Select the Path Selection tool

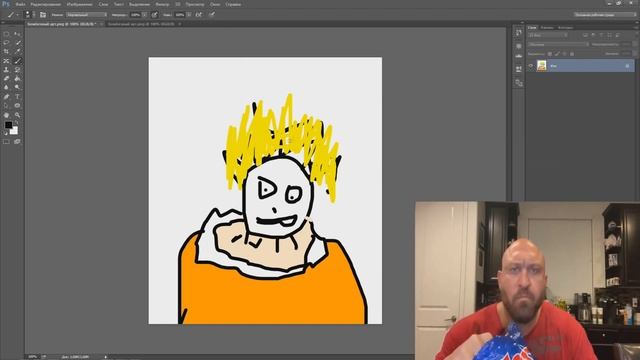pyautogui.click(x=6, y=106)
